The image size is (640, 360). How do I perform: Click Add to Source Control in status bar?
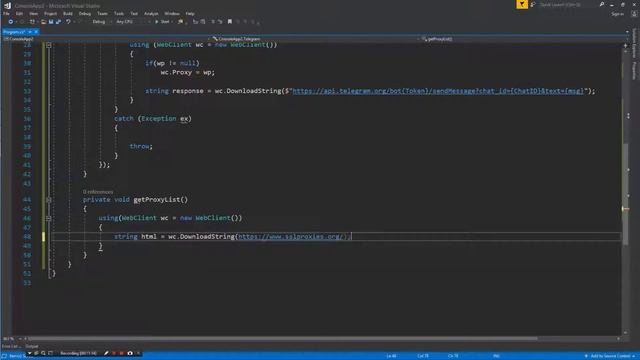click(610, 356)
